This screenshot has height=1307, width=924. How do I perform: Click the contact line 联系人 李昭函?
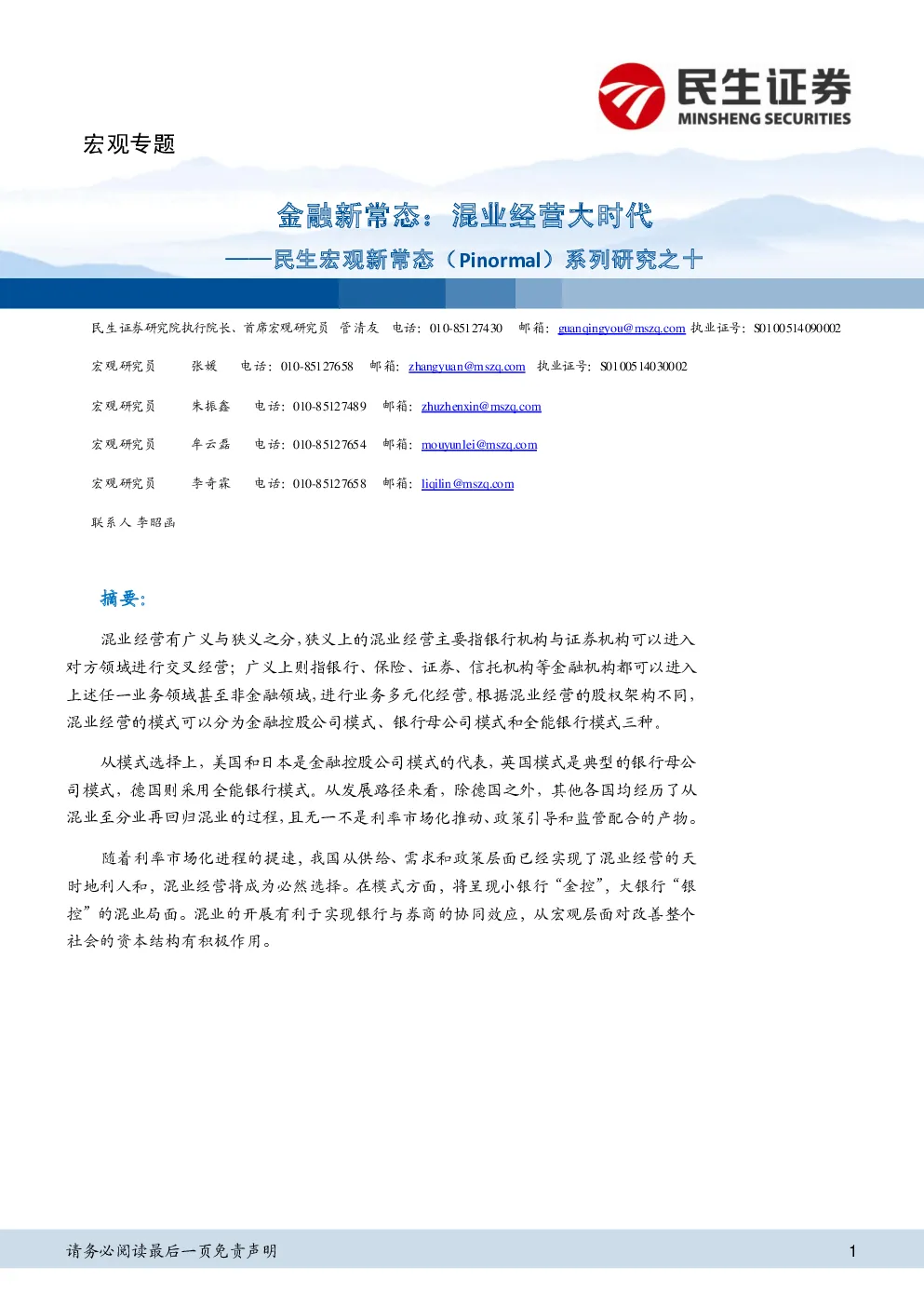[x=133, y=523]
